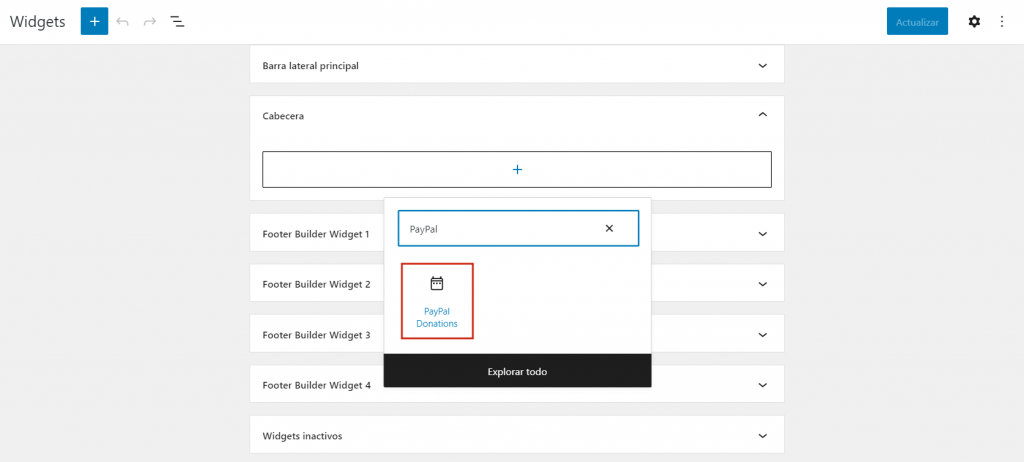Image resolution: width=1024 pixels, height=462 pixels.
Task: Click the blue add block plus icon
Action: point(94,21)
